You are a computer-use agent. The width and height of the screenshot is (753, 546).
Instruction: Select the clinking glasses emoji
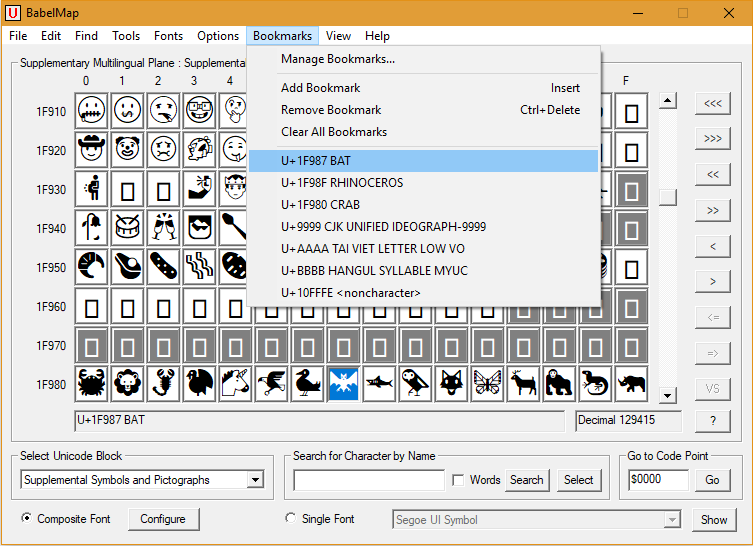[x=163, y=228]
